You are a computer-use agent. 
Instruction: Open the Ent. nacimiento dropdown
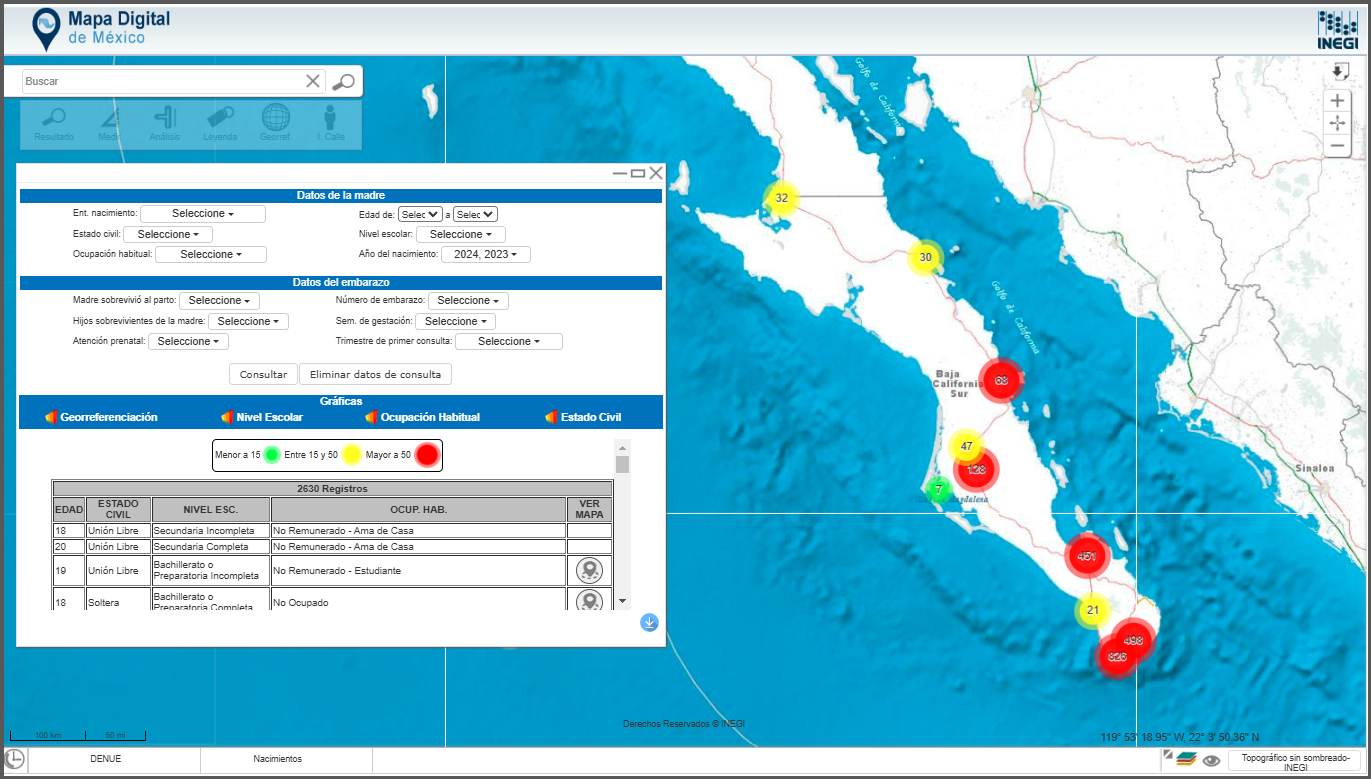(203, 214)
